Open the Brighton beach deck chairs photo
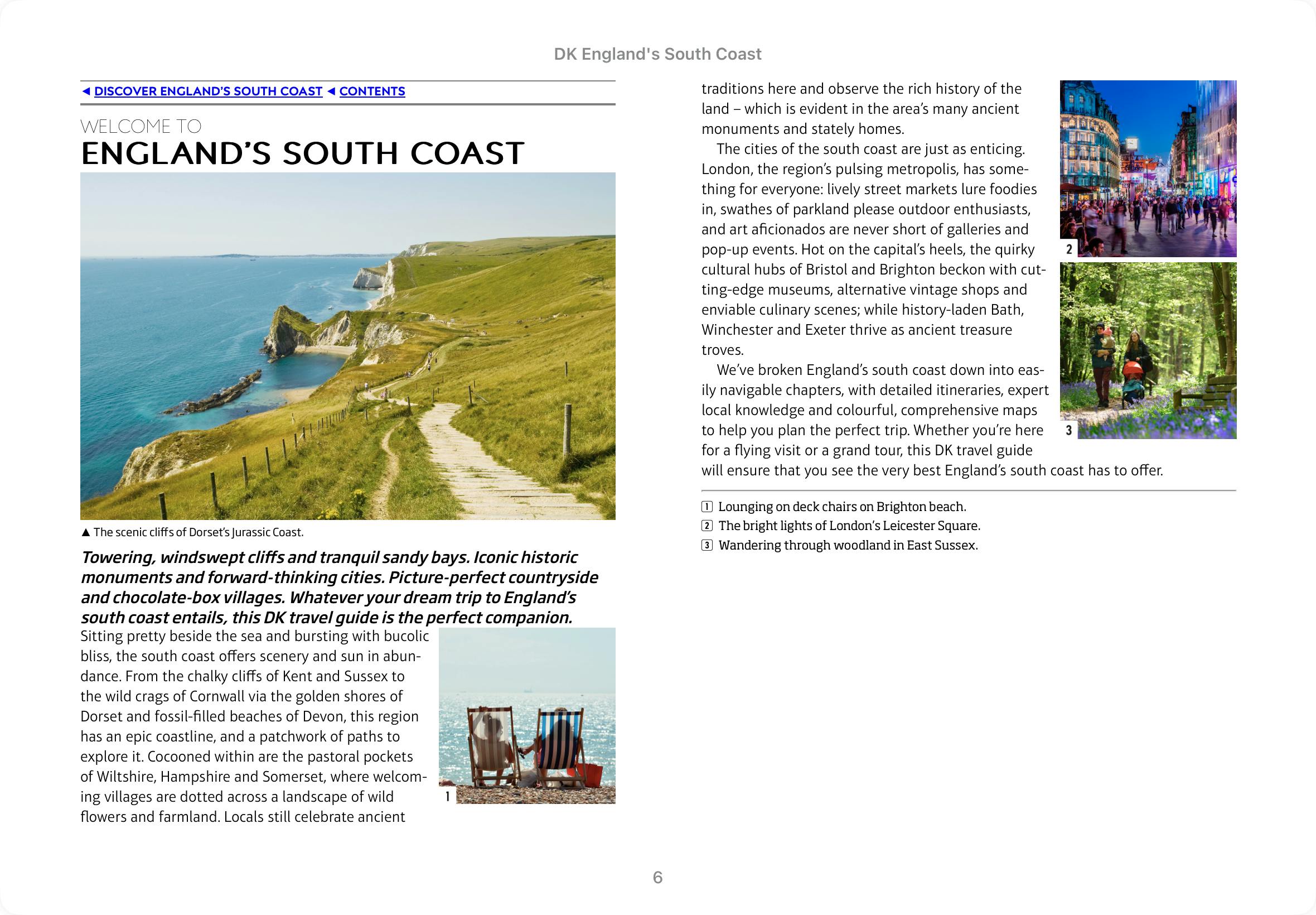This screenshot has height=915, width=1316. (x=526, y=715)
